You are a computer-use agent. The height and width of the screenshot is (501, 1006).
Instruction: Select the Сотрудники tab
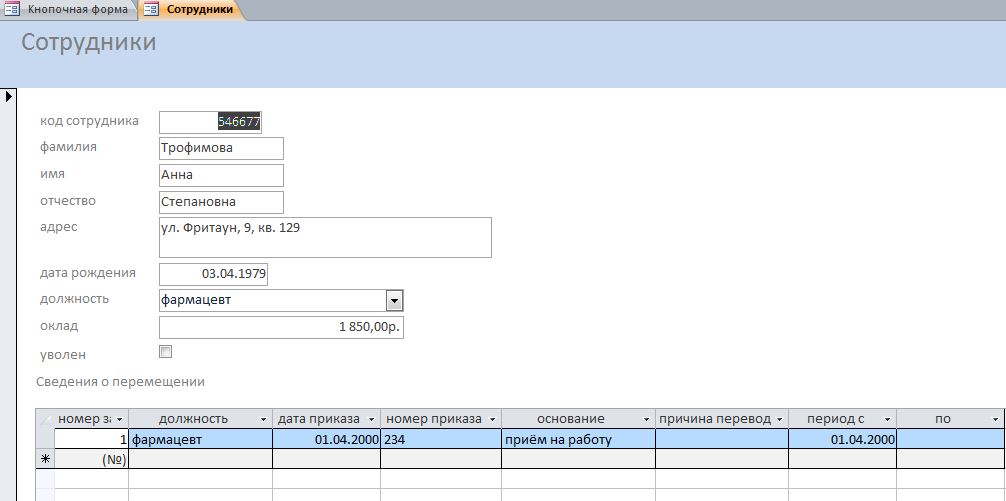pyautogui.click(x=192, y=10)
